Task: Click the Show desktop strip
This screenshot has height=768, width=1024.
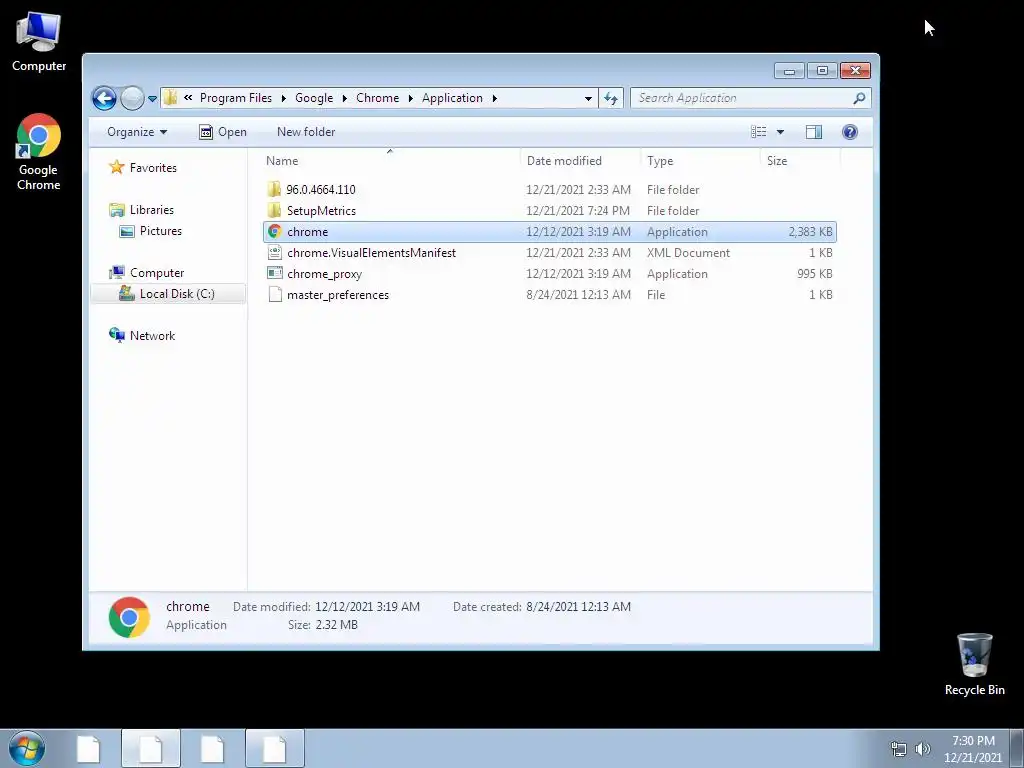Action: [x=1017, y=748]
